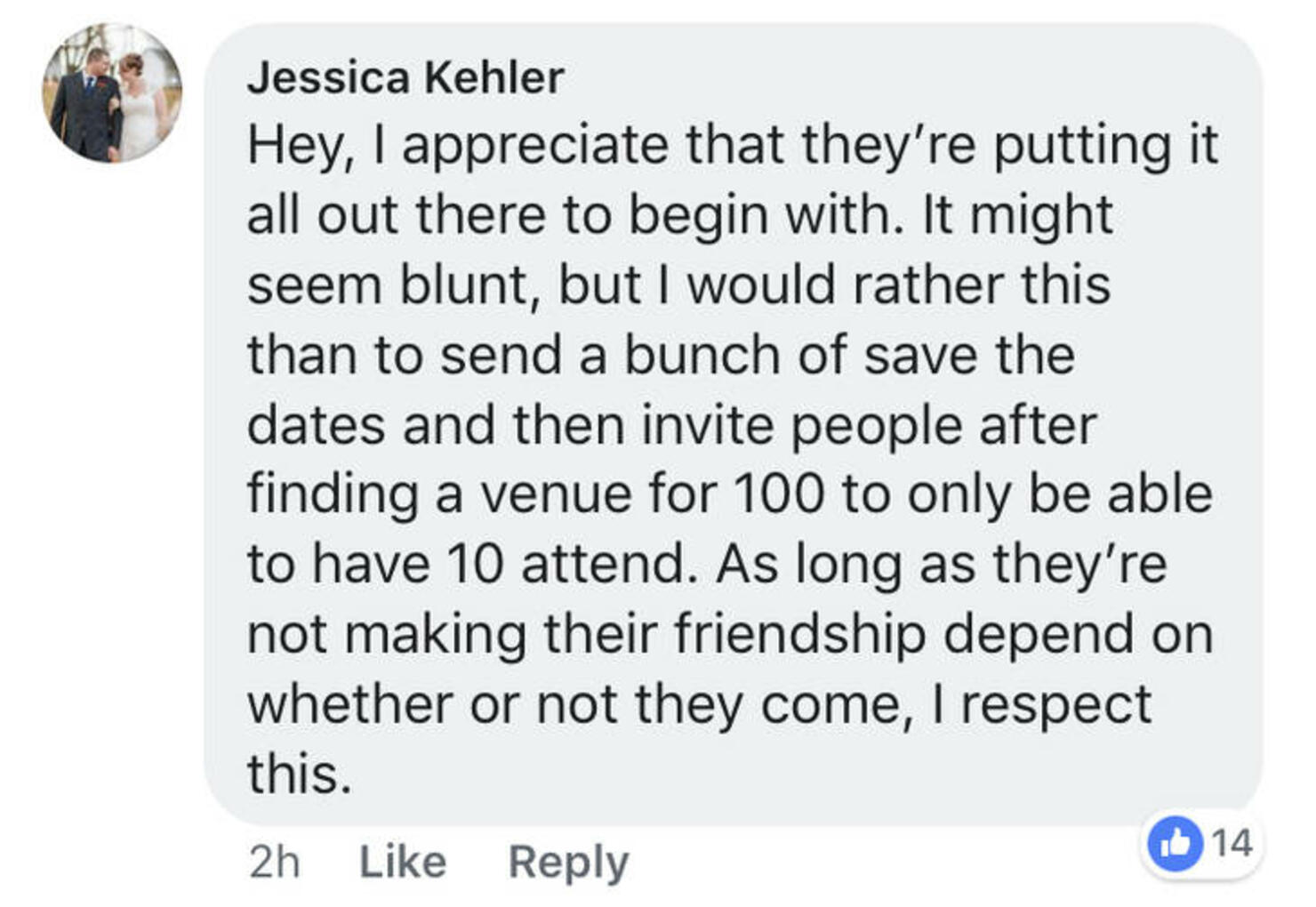Click the word "respect" in the comment
The image size is (1316, 907).
click(x=1056, y=708)
